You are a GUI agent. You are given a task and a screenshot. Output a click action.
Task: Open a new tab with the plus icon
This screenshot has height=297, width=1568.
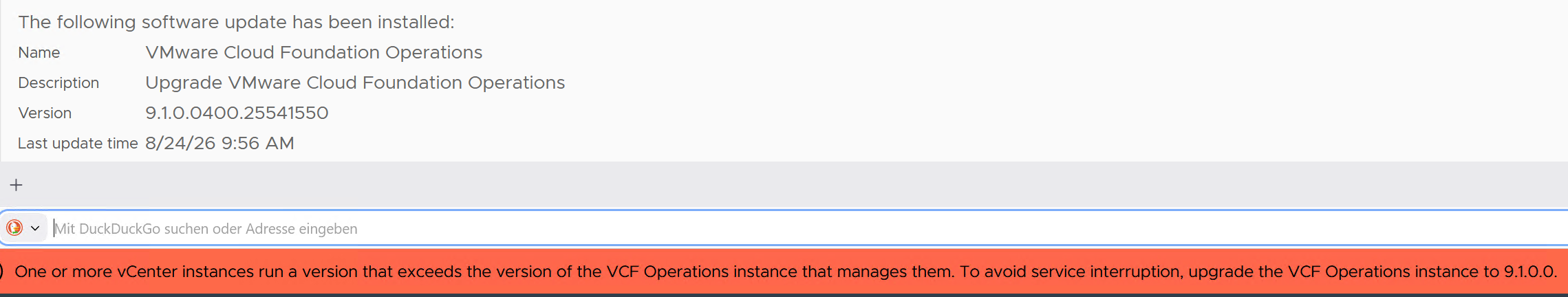[17, 185]
